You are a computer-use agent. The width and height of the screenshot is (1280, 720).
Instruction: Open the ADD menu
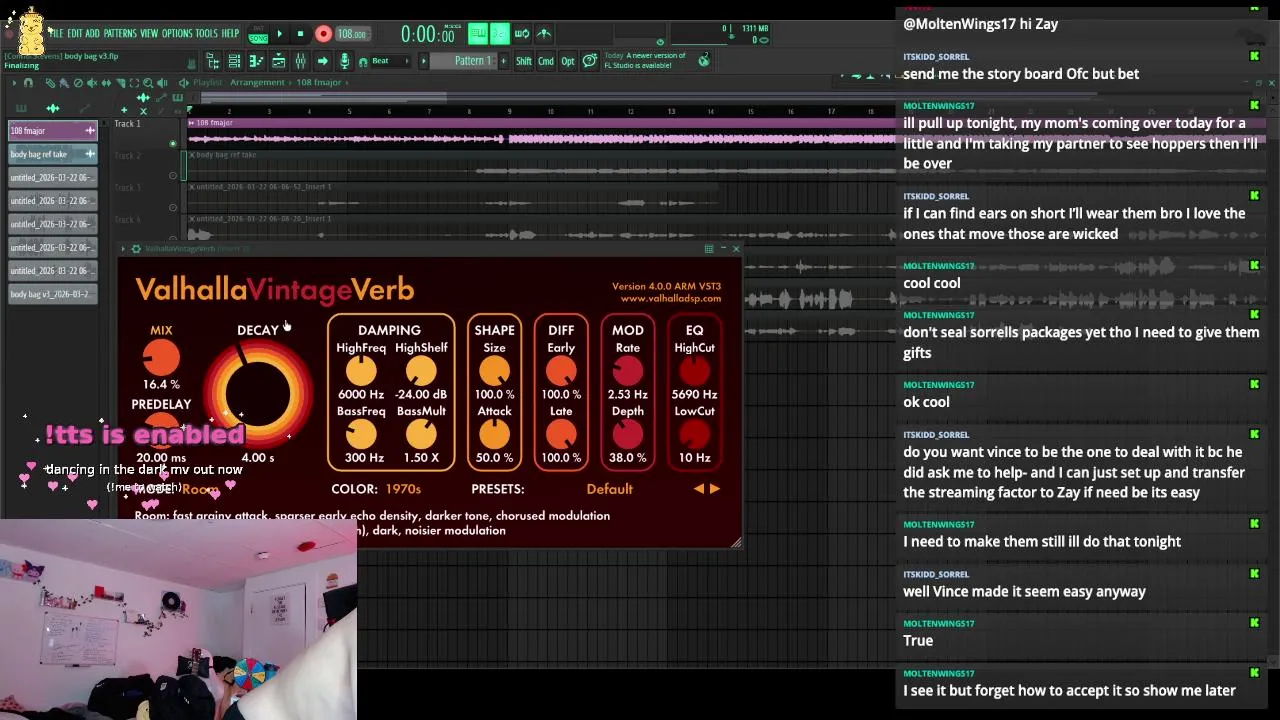point(93,33)
